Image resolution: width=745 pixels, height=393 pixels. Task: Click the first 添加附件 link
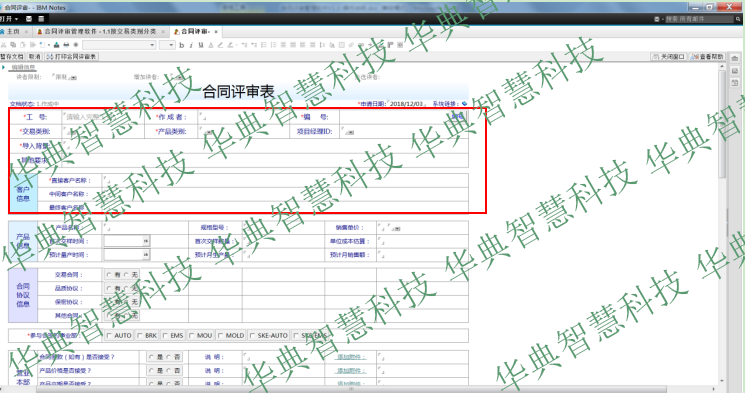pyautogui.click(x=351, y=357)
